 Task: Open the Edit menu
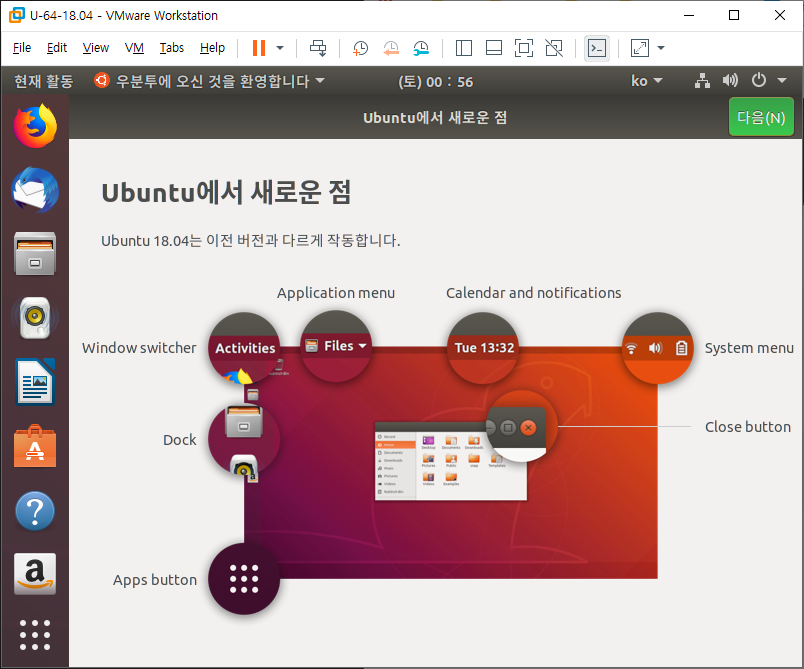point(57,48)
